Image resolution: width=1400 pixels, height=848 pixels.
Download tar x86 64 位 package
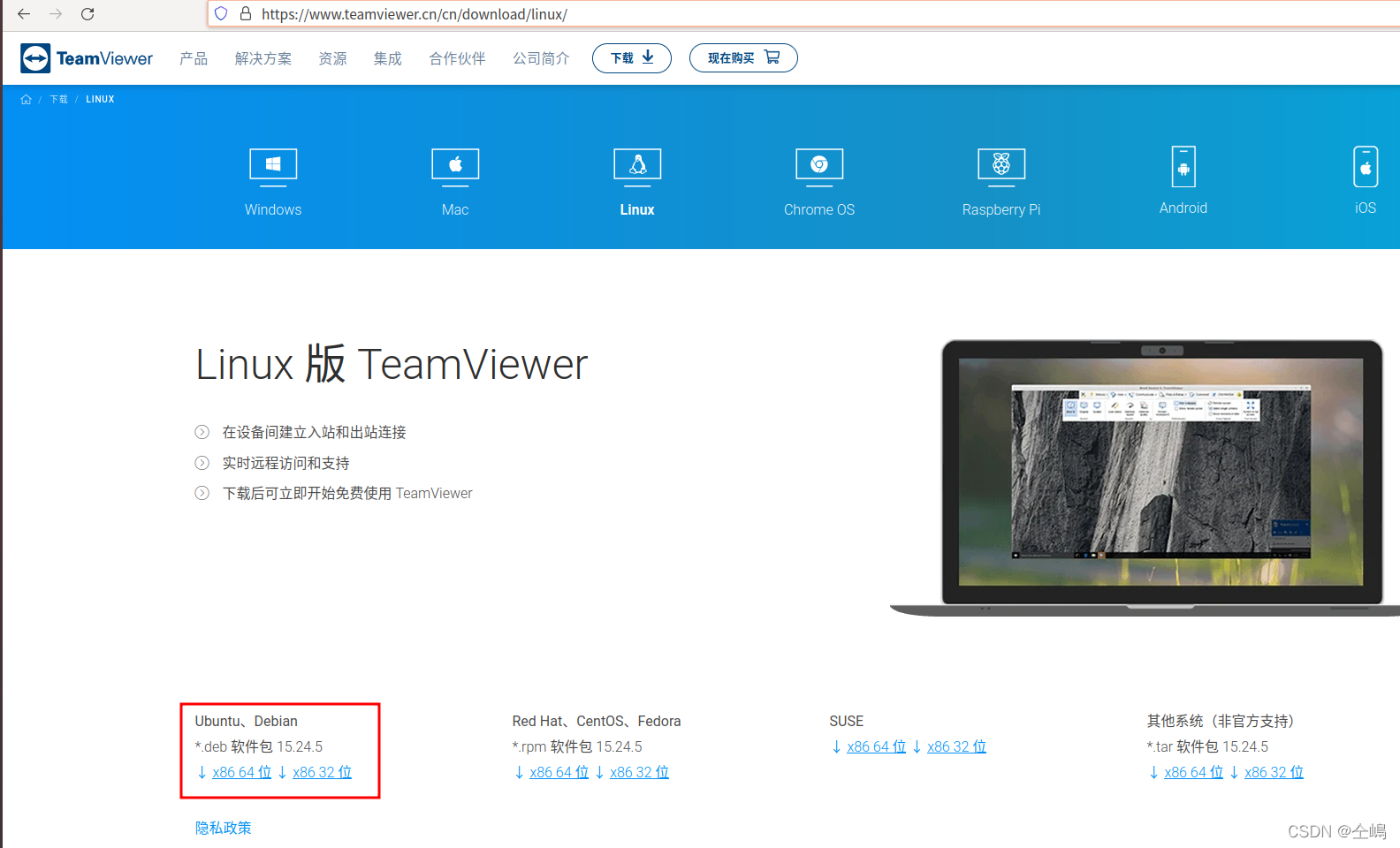pyautogui.click(x=1193, y=772)
